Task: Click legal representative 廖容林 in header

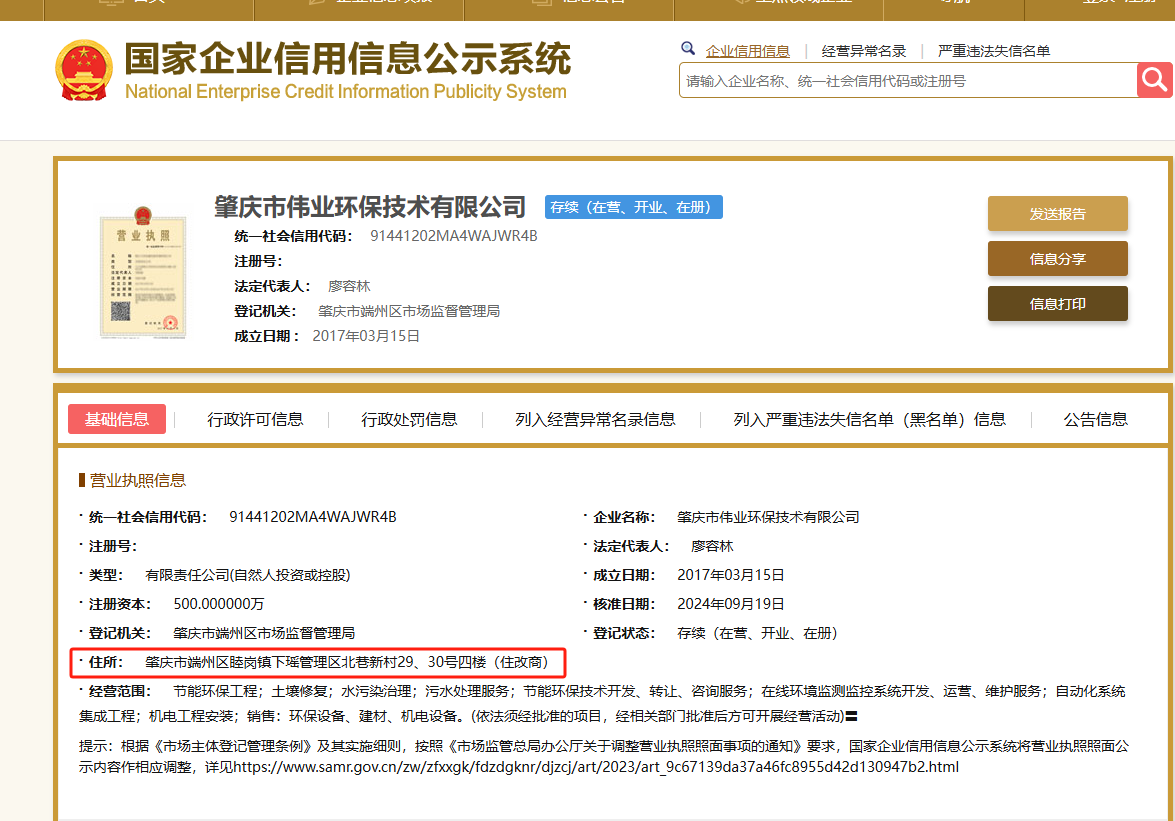Action: 349,286
